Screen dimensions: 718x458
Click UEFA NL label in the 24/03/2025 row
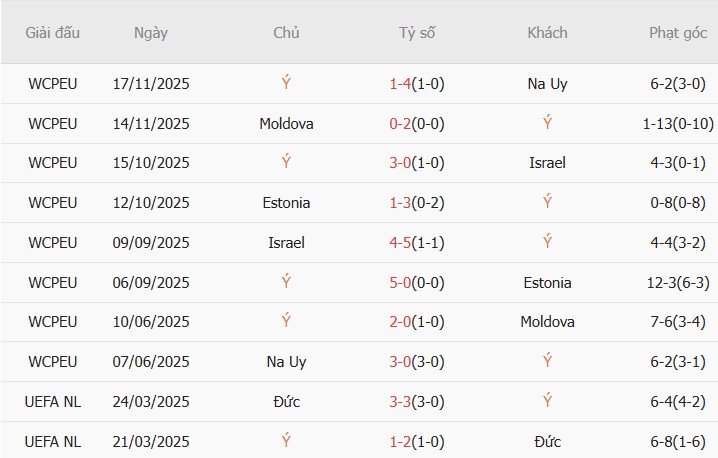pyautogui.click(x=53, y=402)
